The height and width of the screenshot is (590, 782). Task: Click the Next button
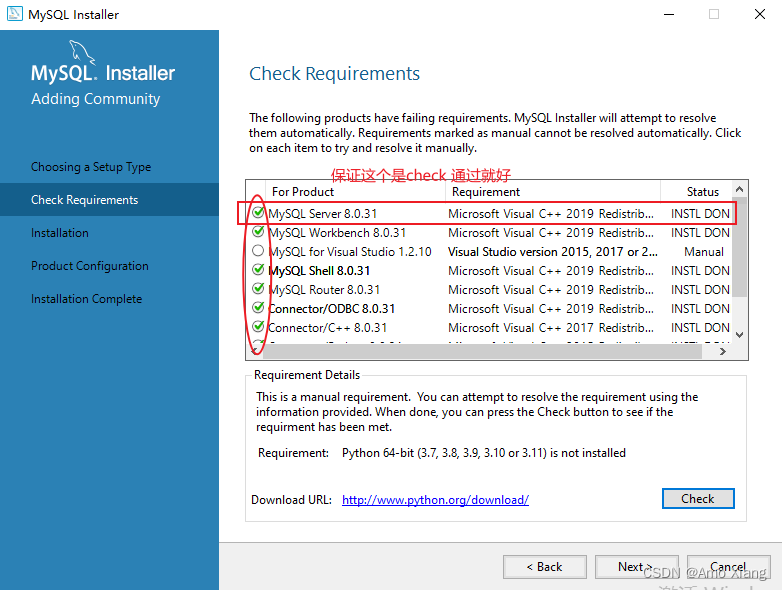[x=636, y=567]
